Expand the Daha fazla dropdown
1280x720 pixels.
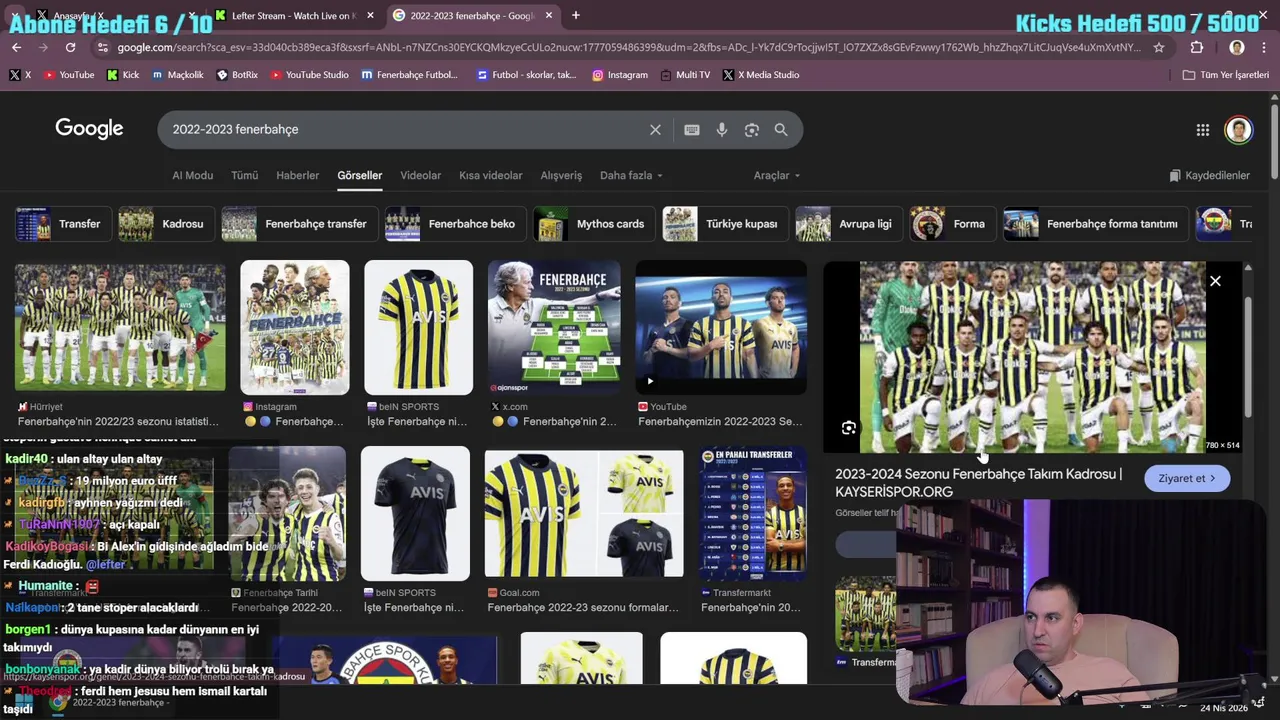631,175
